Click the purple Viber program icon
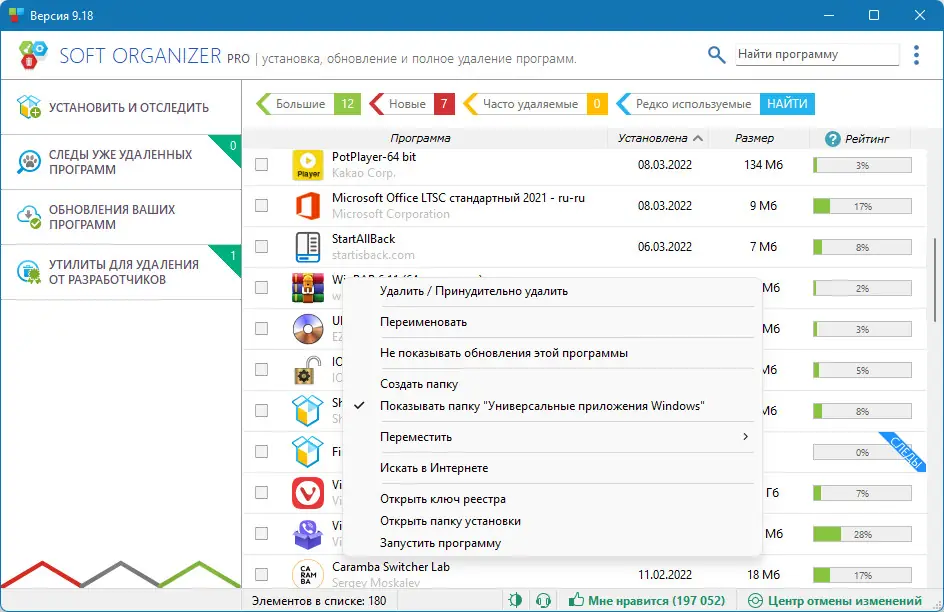The image size is (944, 612). click(308, 534)
